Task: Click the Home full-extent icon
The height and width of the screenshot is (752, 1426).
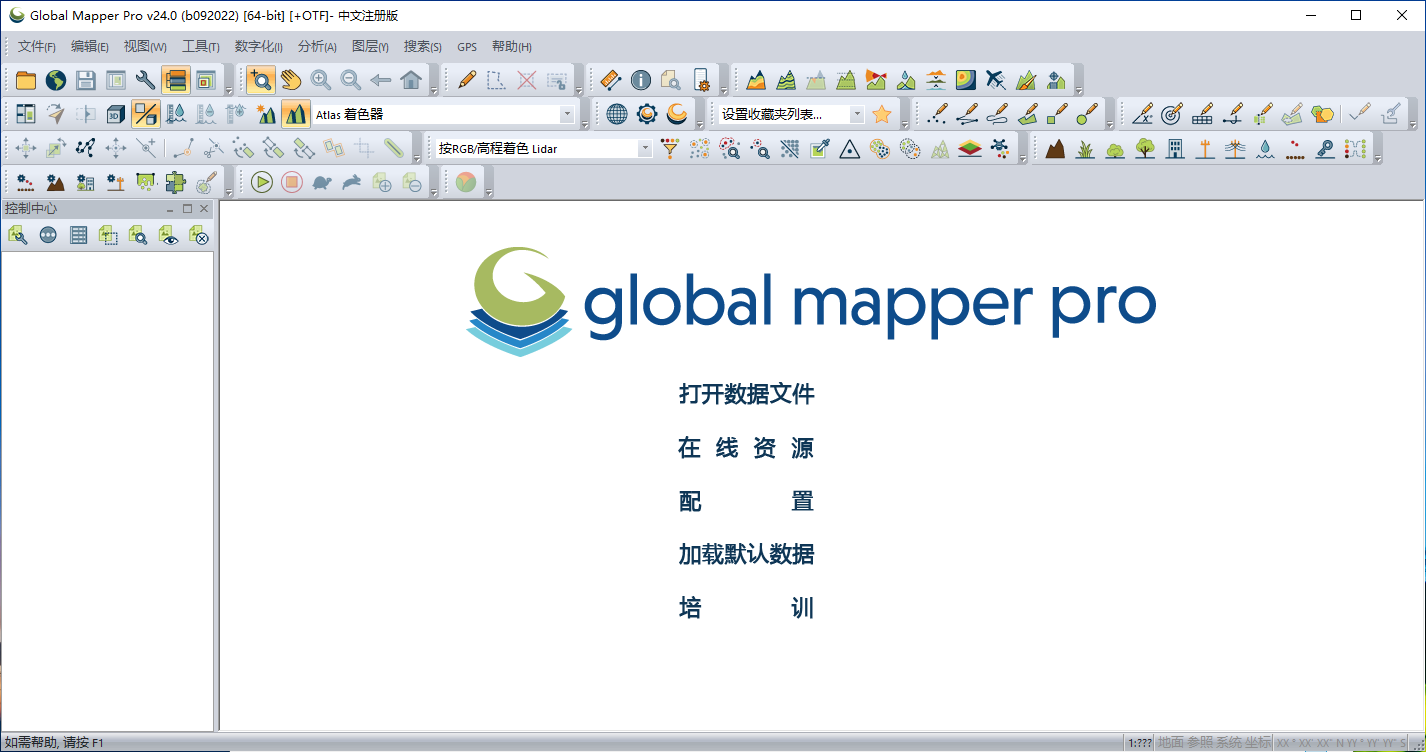Action: [x=409, y=80]
